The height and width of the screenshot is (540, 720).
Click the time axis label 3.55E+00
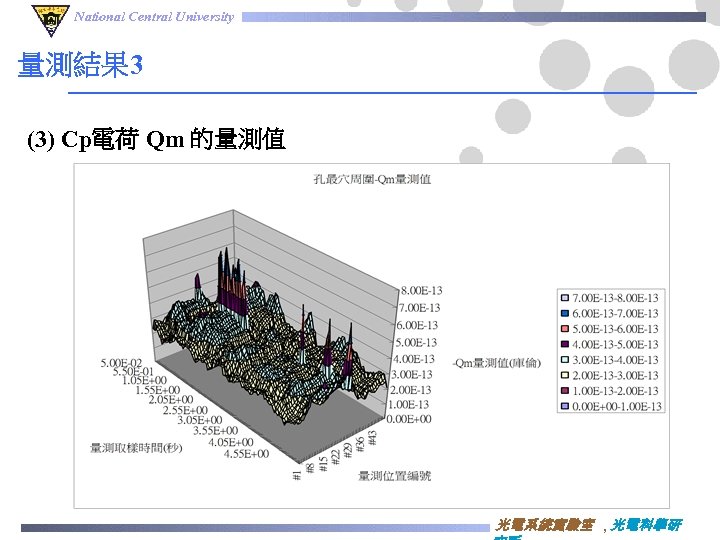click(x=216, y=431)
